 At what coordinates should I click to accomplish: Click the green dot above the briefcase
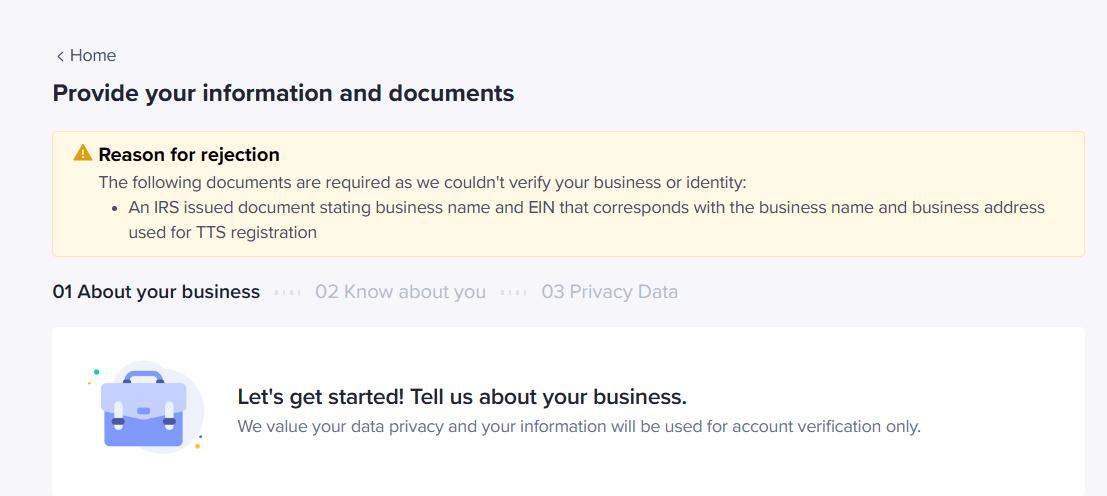[96, 372]
